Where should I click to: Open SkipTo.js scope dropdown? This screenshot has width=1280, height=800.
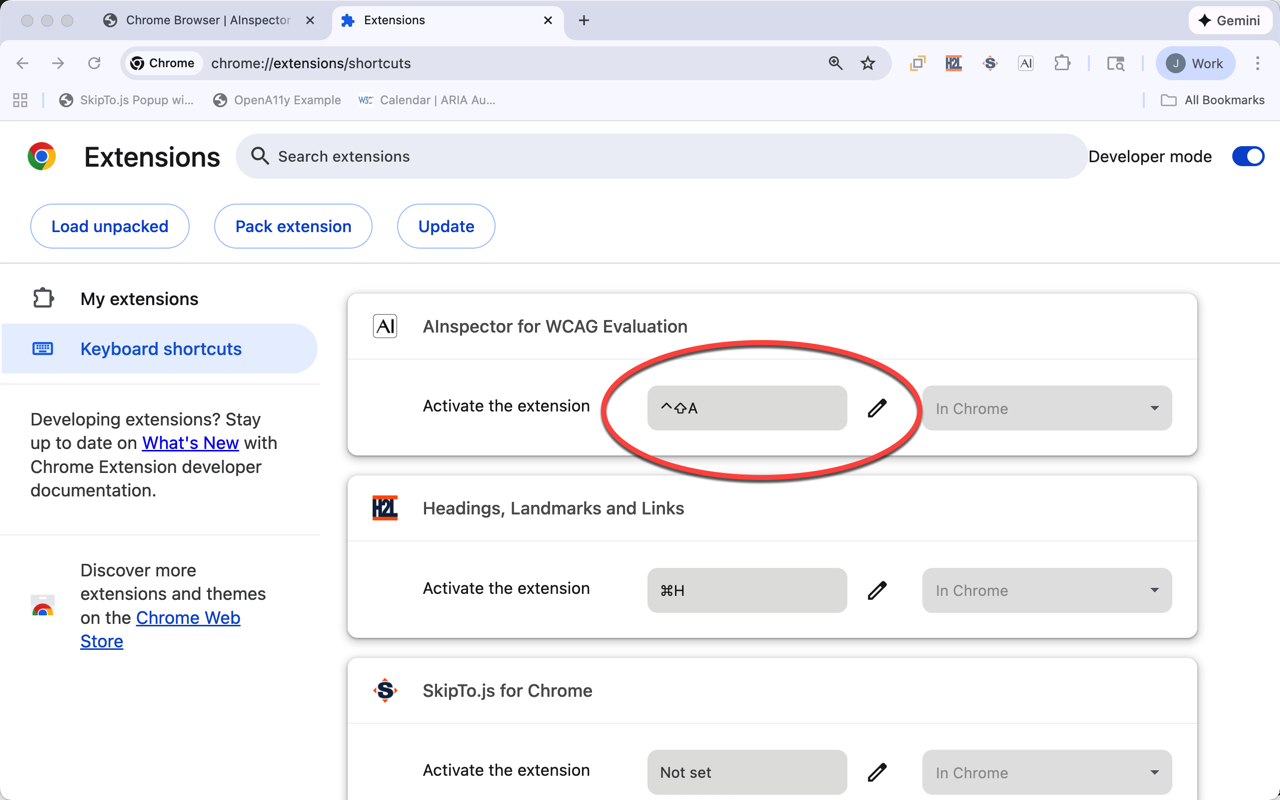click(x=1046, y=772)
